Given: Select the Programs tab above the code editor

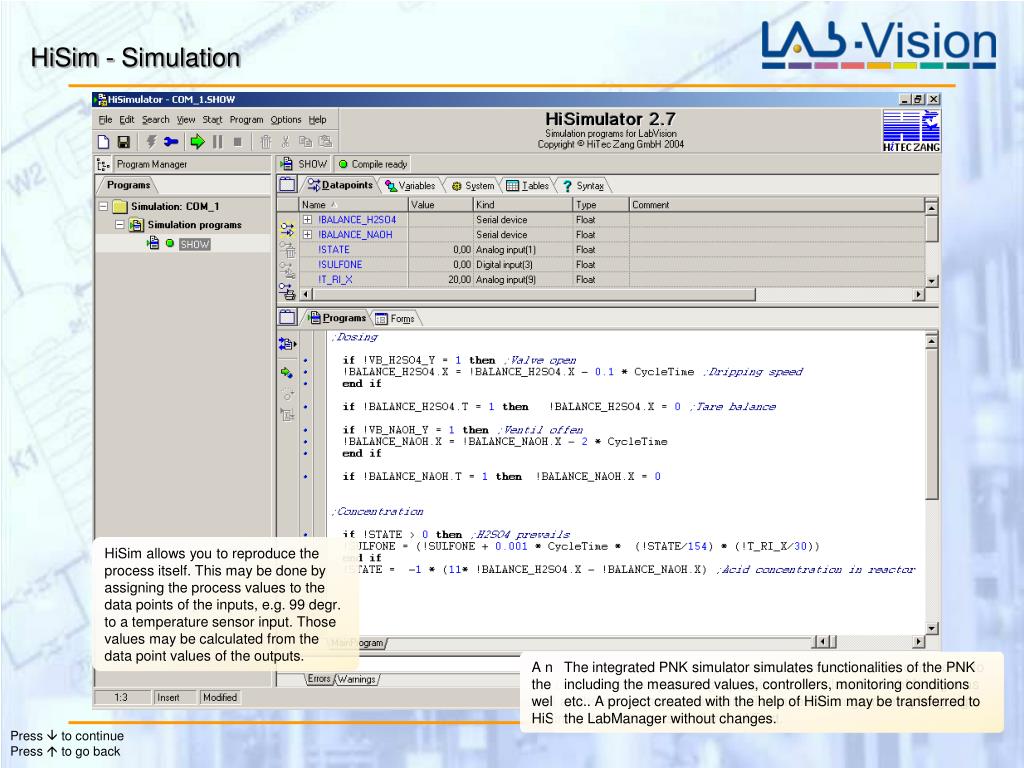Looking at the screenshot, I should (x=337, y=317).
